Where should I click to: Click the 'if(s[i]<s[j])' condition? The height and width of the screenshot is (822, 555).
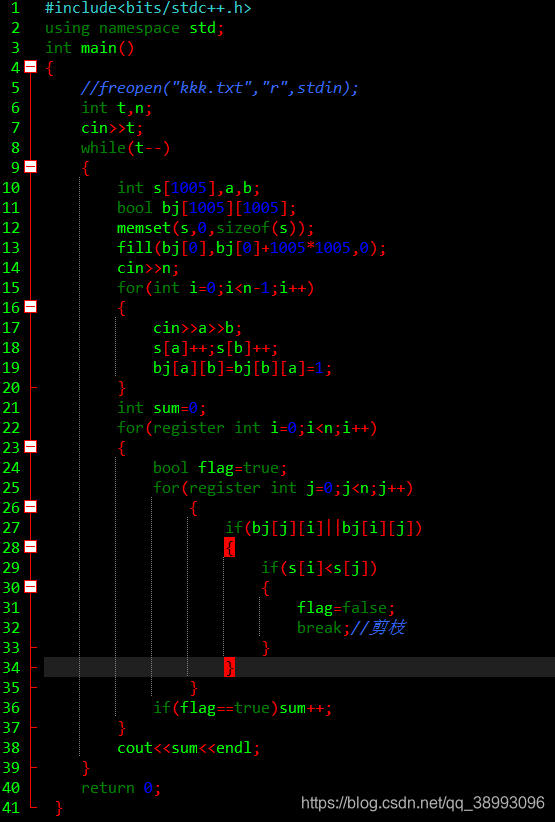319,568
